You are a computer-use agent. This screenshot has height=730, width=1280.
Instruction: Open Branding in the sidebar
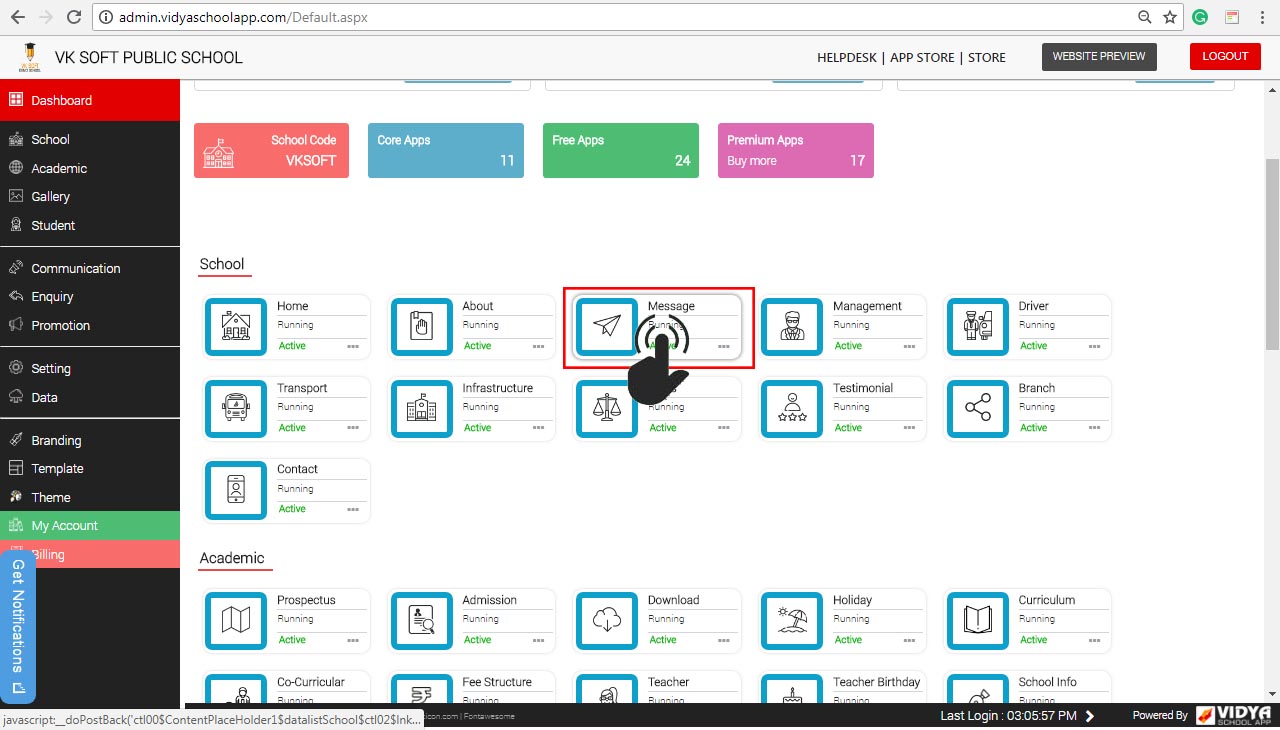coord(90,440)
